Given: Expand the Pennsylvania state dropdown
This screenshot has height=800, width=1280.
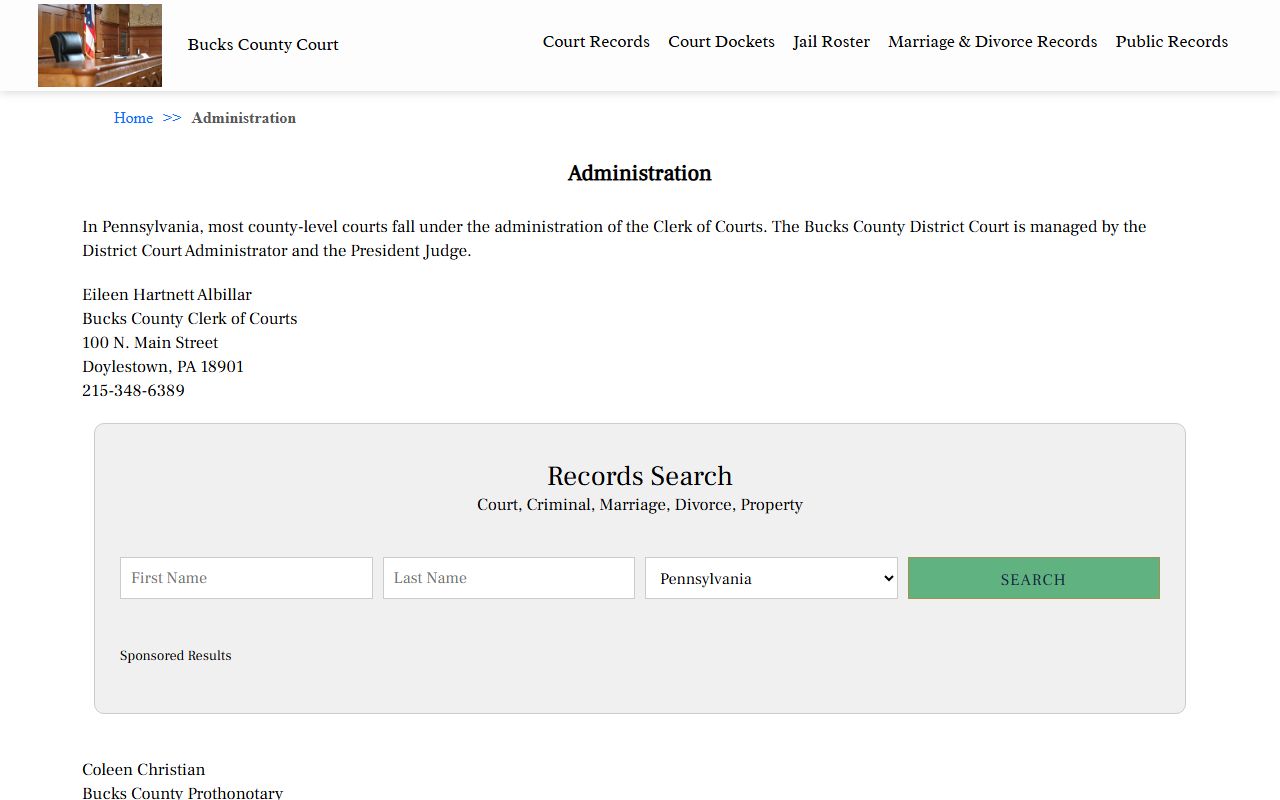Looking at the screenshot, I should pyautogui.click(x=771, y=578).
